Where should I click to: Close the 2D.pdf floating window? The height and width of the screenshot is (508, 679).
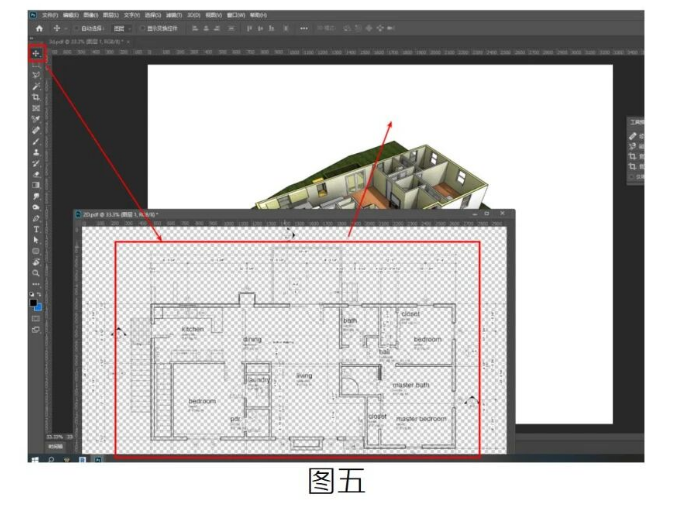tap(502, 214)
